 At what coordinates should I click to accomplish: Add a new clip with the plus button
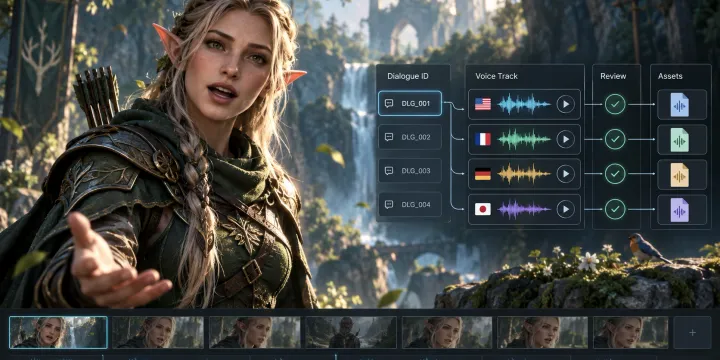coord(692,332)
